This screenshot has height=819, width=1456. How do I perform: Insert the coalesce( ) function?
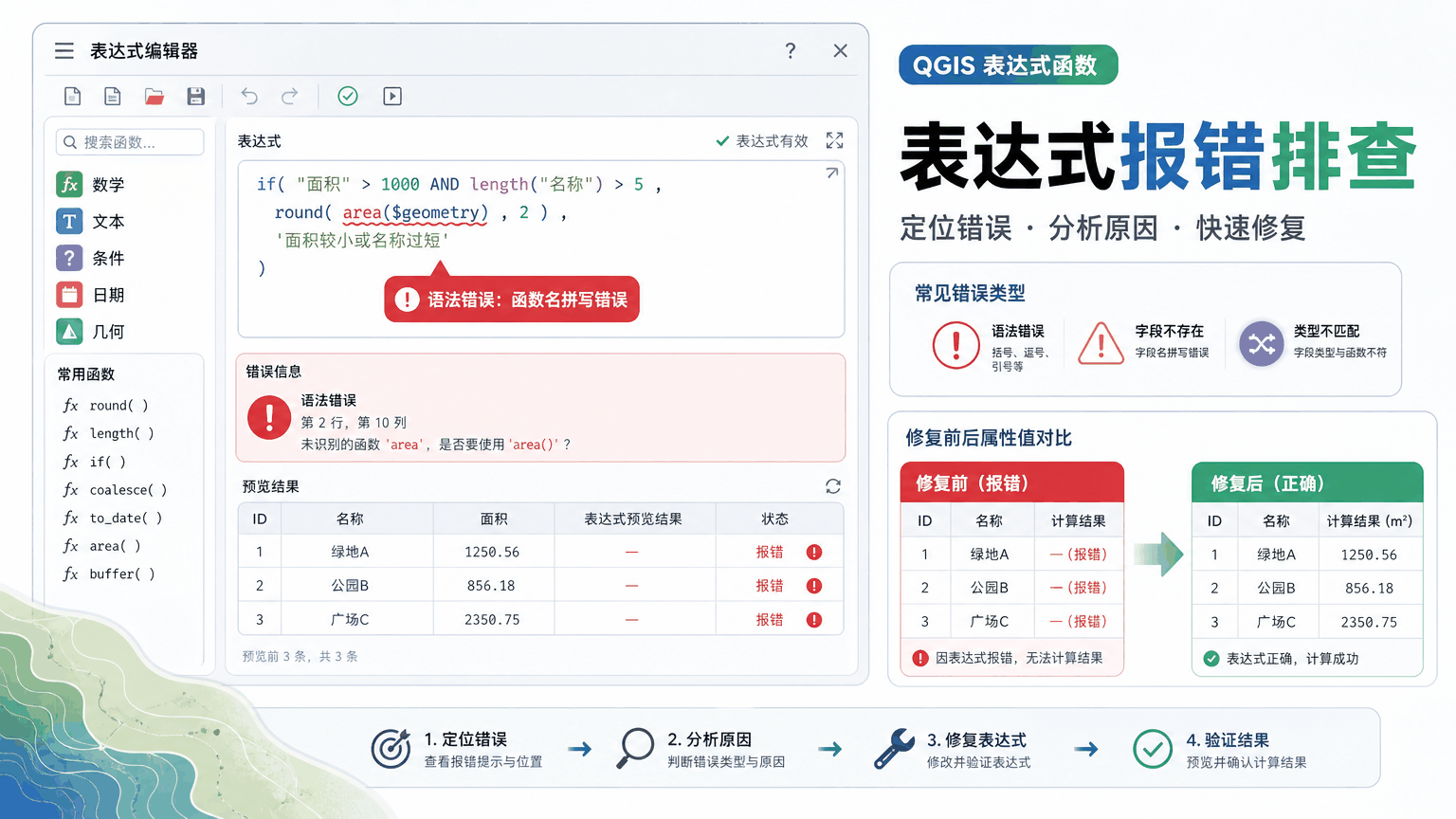[x=115, y=490]
